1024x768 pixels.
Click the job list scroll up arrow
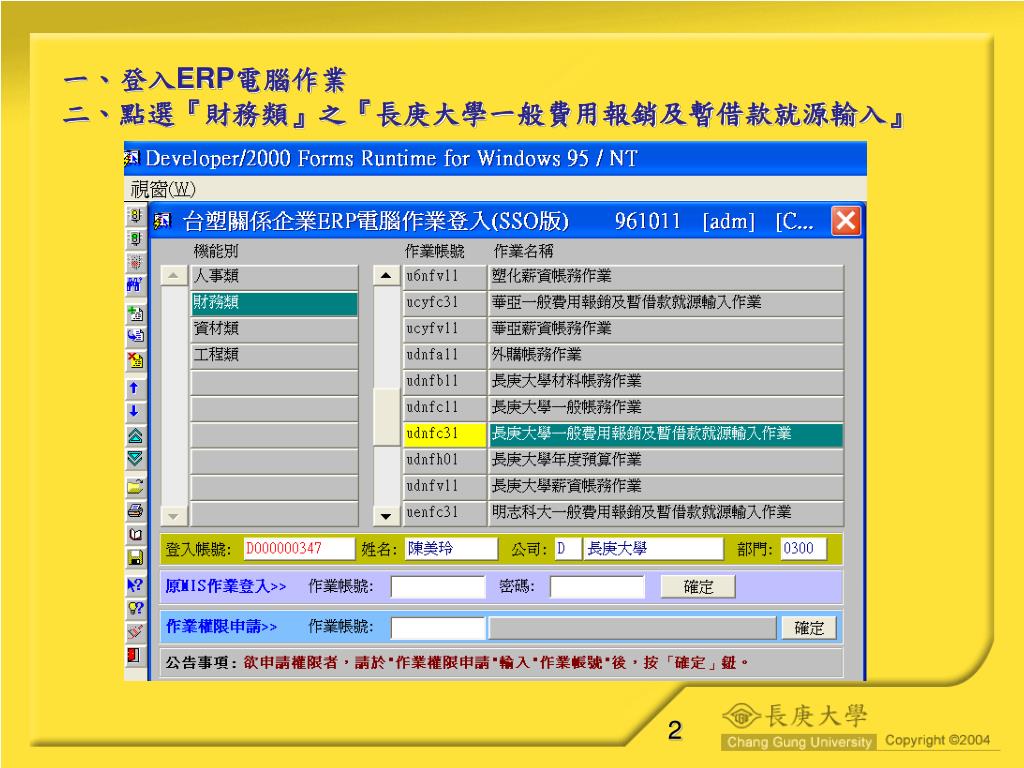(x=386, y=276)
